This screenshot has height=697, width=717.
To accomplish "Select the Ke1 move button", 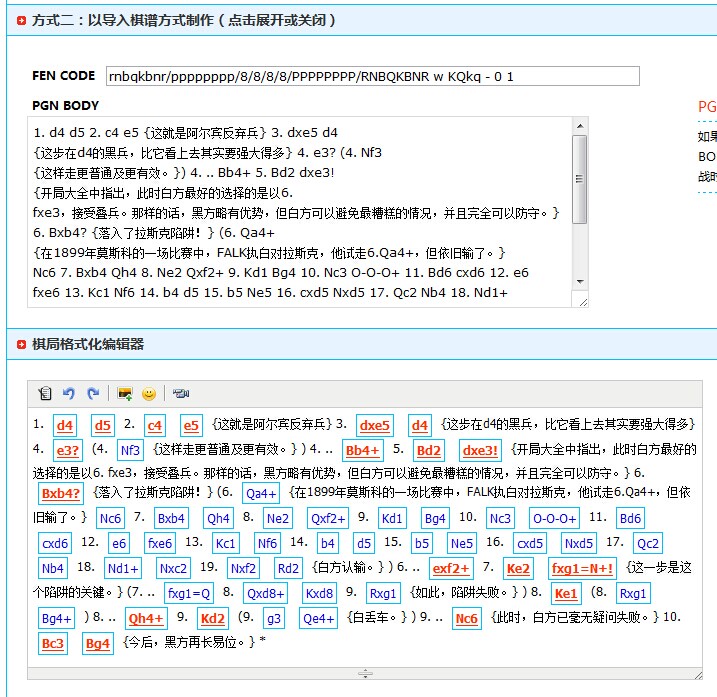I will click(x=566, y=593).
